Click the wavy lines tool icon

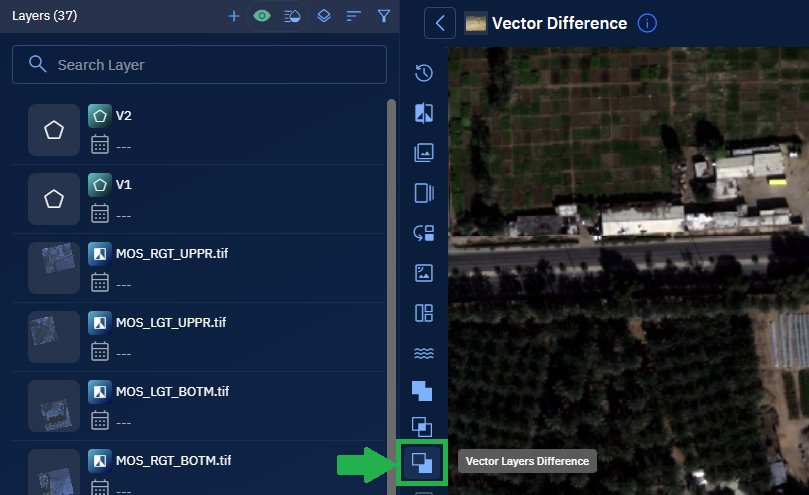424,353
